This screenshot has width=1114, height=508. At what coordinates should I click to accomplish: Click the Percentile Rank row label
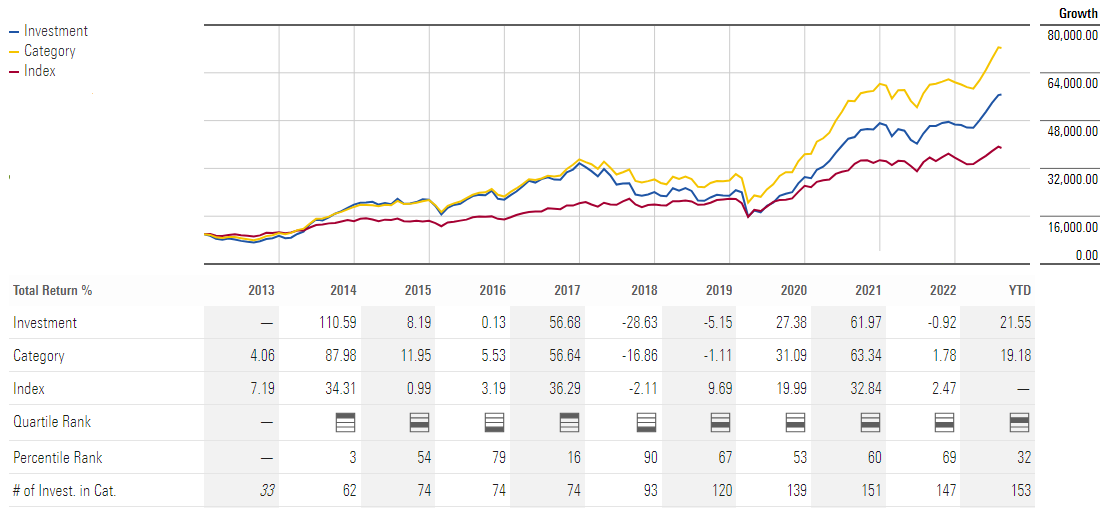point(57,457)
